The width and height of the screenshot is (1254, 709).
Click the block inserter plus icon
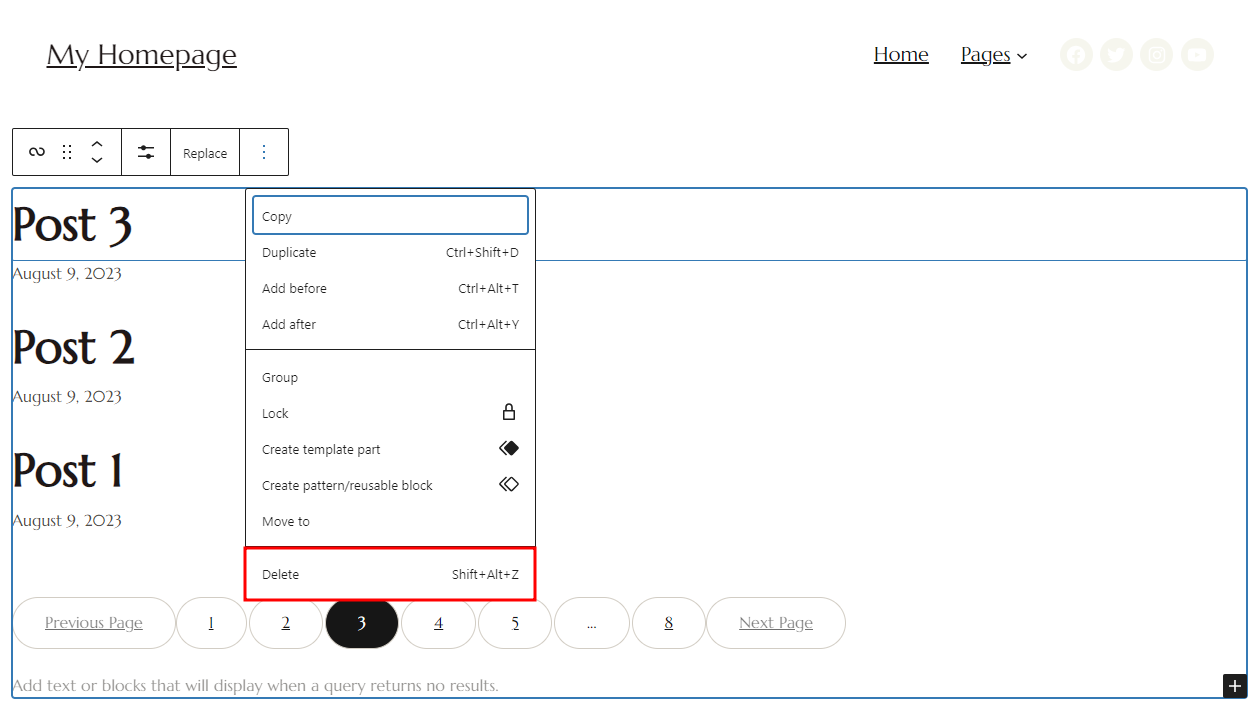[1235, 686]
